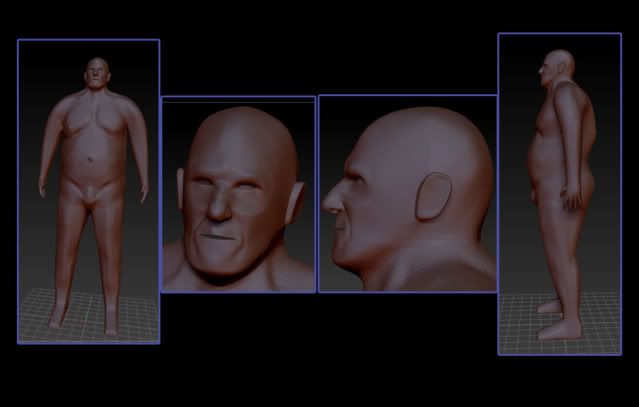Open the head side-profile close-up render
Screen dimensions: 639x407
(x=408, y=194)
